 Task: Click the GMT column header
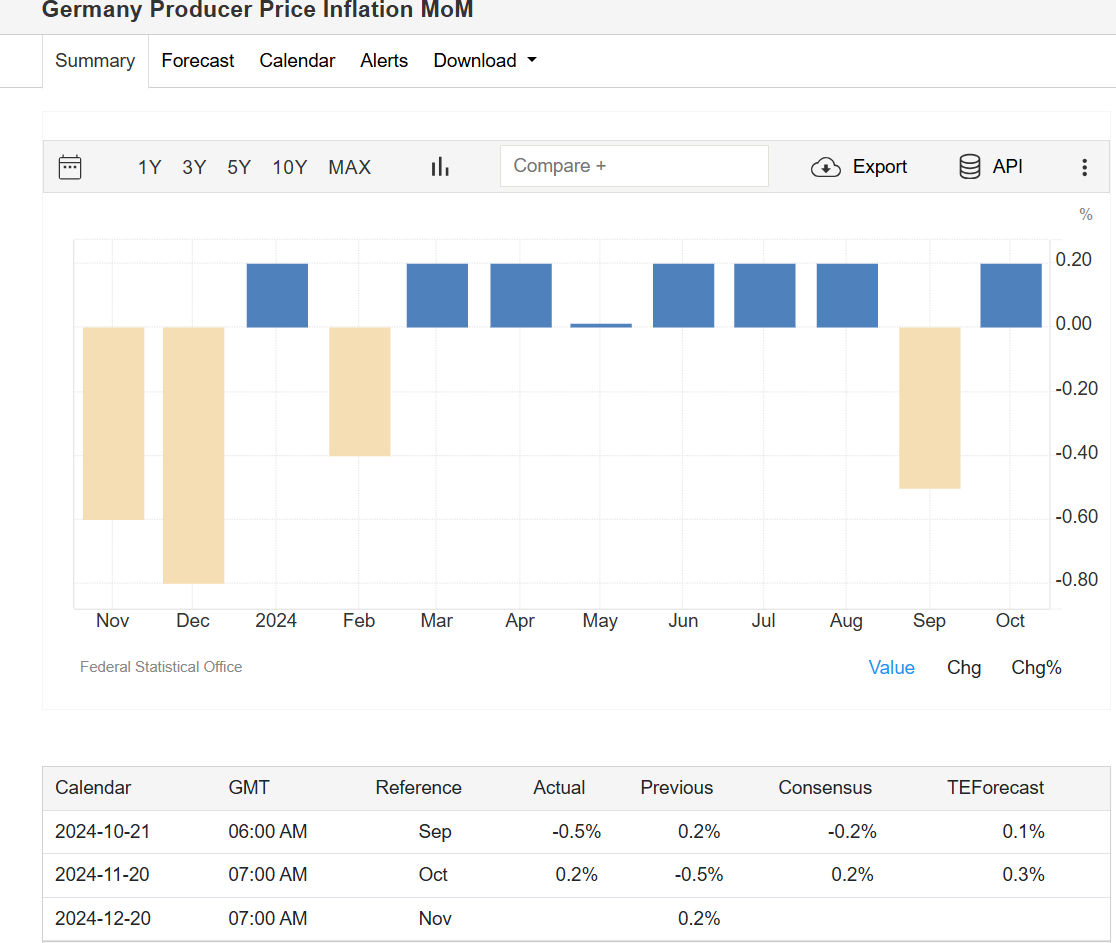click(248, 787)
